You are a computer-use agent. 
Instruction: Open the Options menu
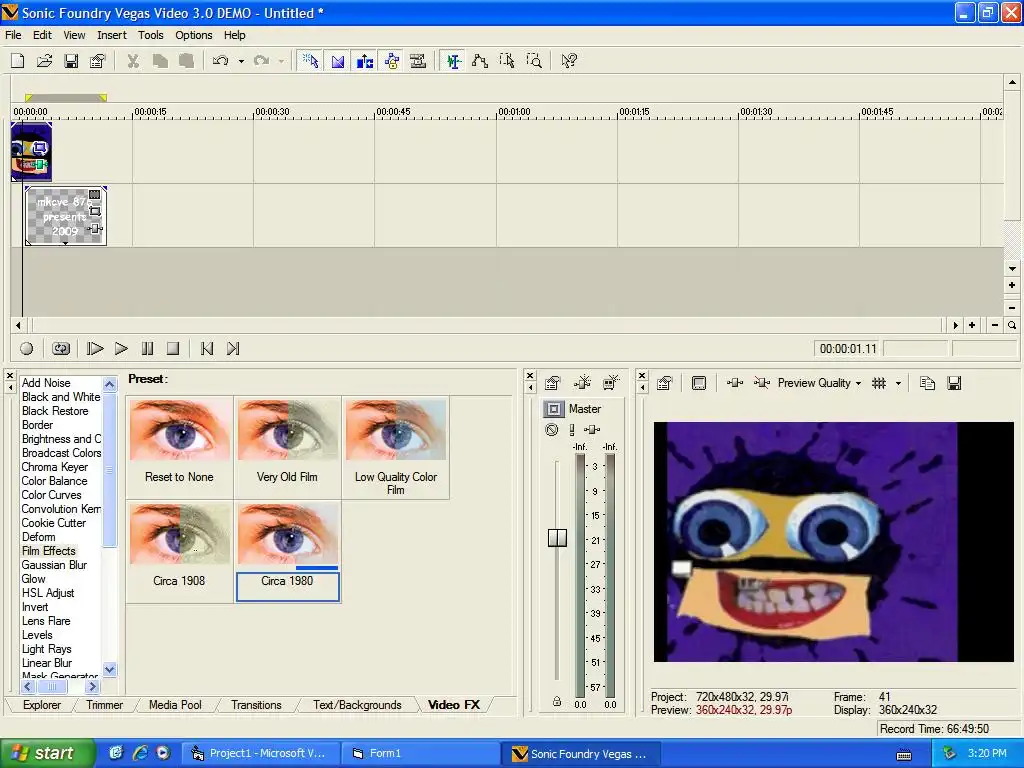point(193,35)
